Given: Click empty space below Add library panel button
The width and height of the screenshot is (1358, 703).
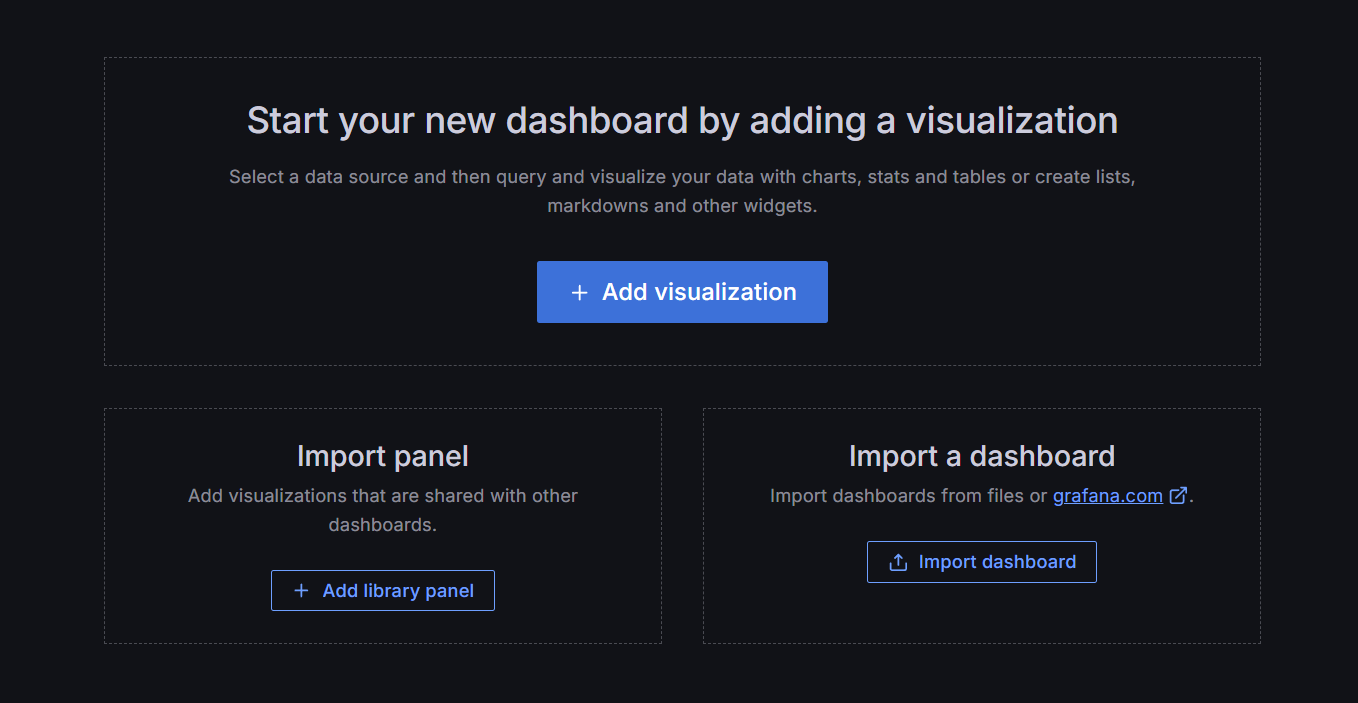Looking at the screenshot, I should coord(382,627).
